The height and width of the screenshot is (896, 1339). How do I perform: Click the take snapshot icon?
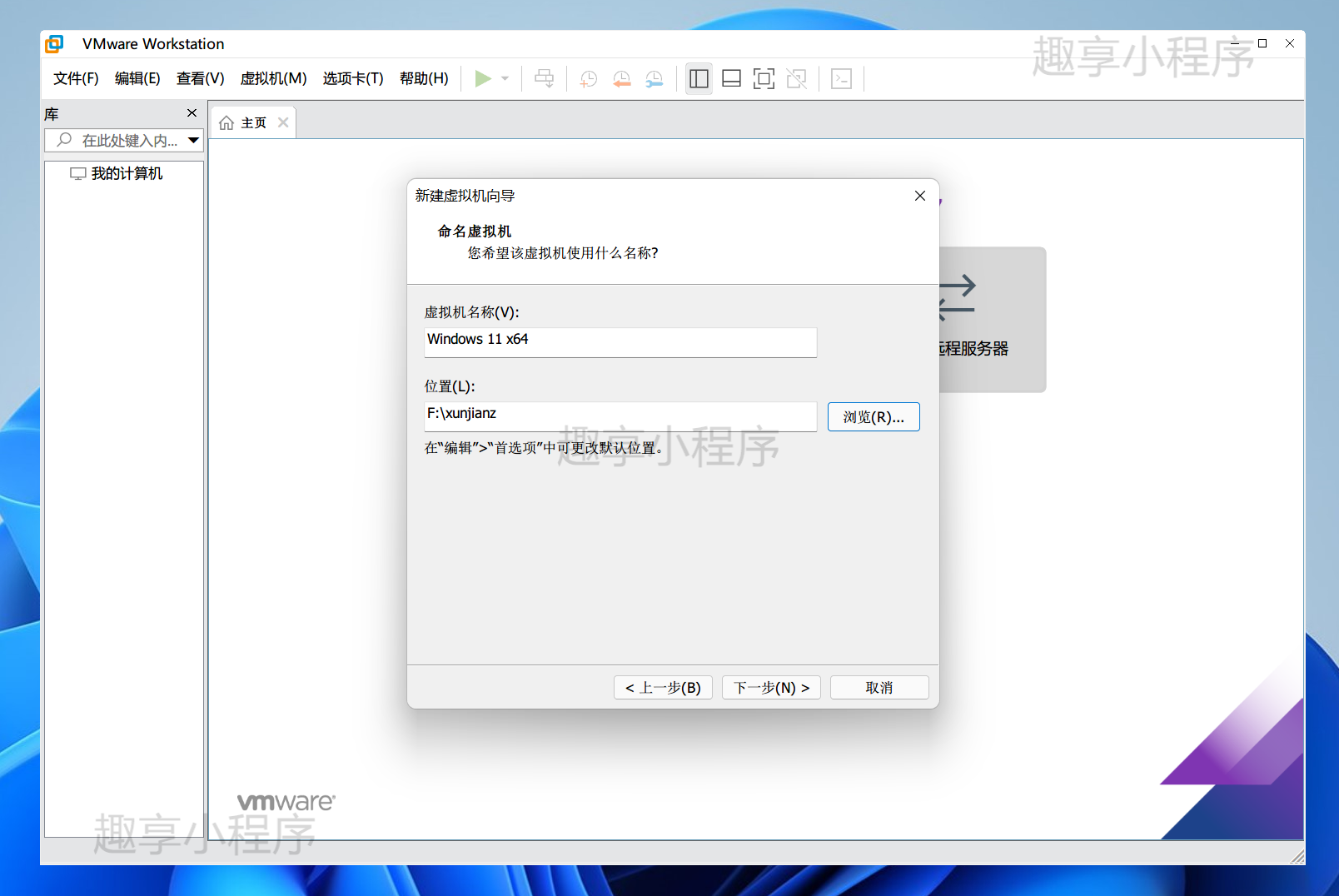click(589, 79)
